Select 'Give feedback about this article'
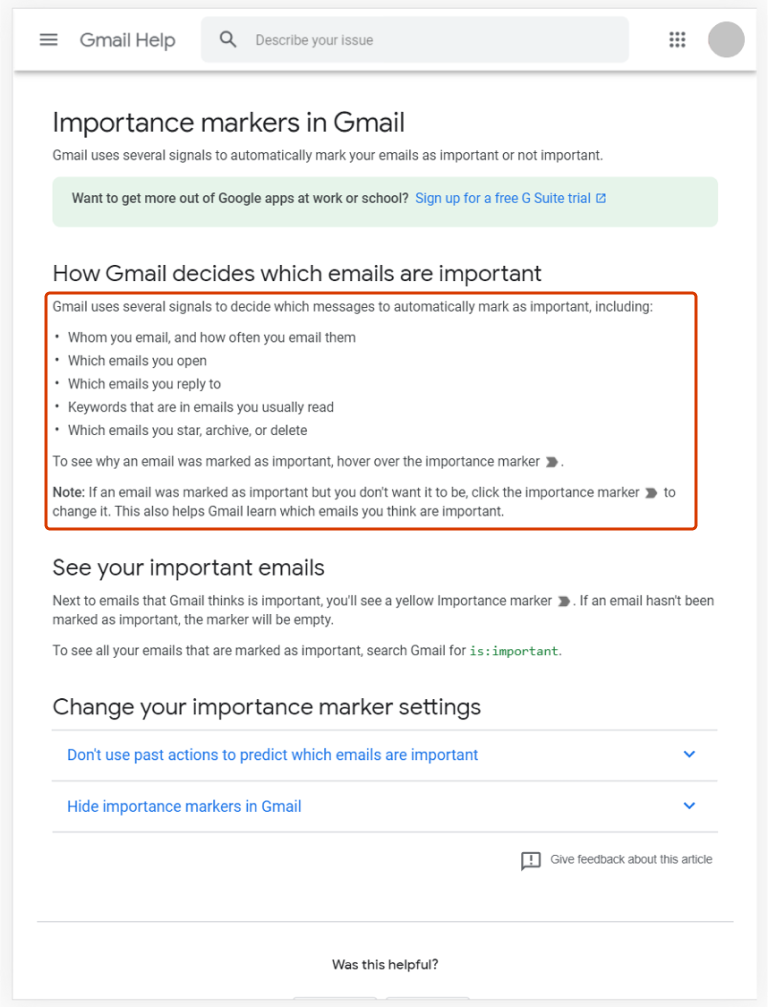Screen dimensions: 768x1007 (631, 859)
